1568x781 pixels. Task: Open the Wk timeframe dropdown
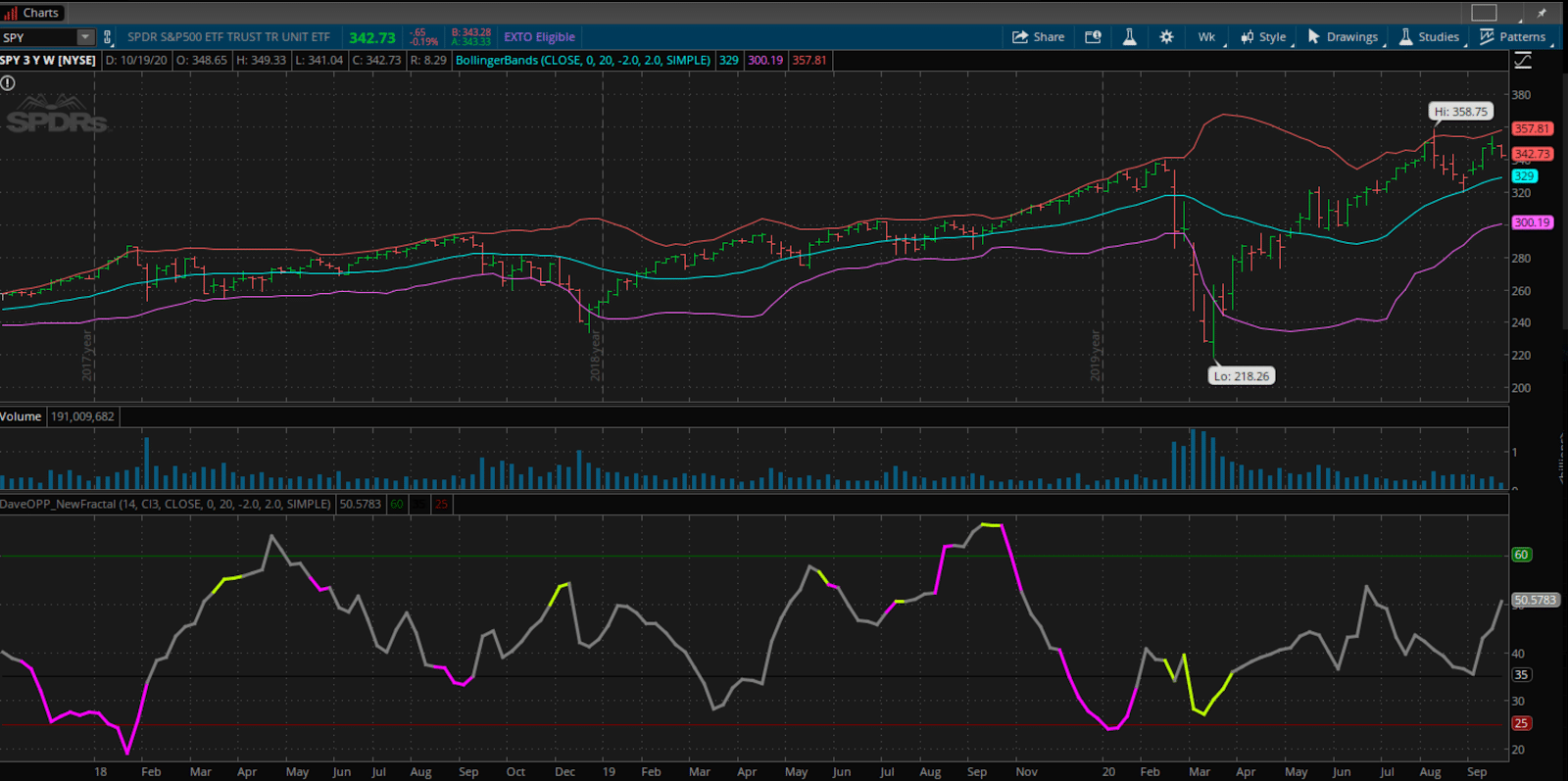pos(1207,37)
